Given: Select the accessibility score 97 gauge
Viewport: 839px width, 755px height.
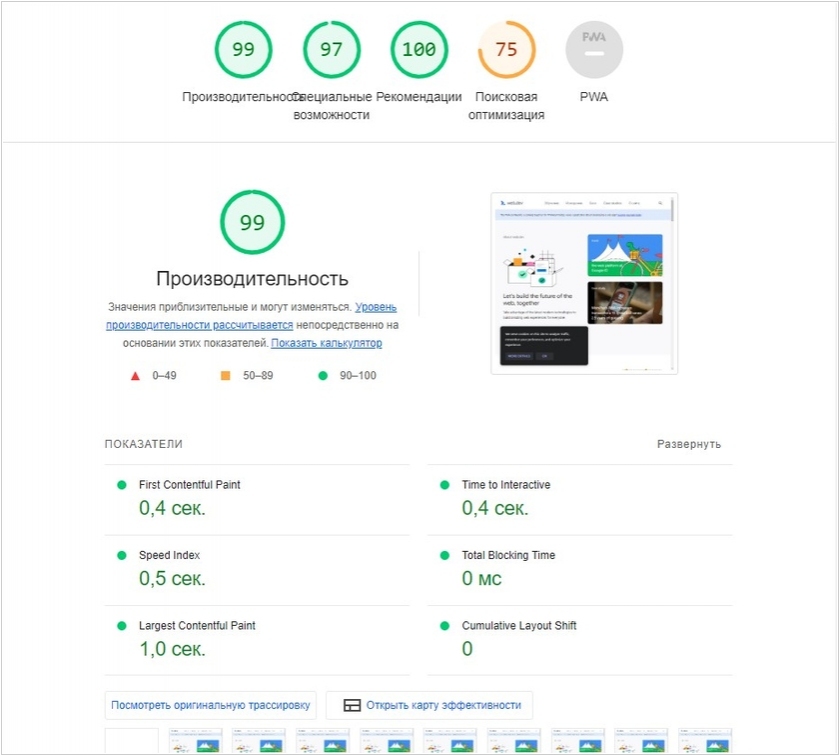Looking at the screenshot, I should pyautogui.click(x=331, y=49).
